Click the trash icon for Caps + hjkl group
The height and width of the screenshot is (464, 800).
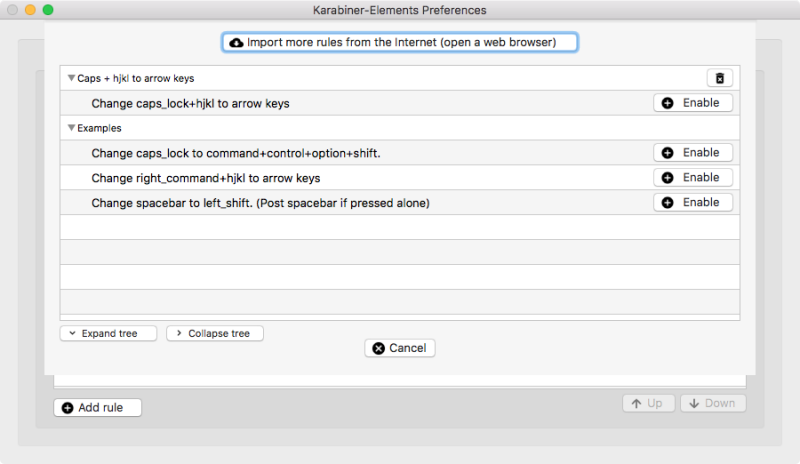pyautogui.click(x=720, y=78)
